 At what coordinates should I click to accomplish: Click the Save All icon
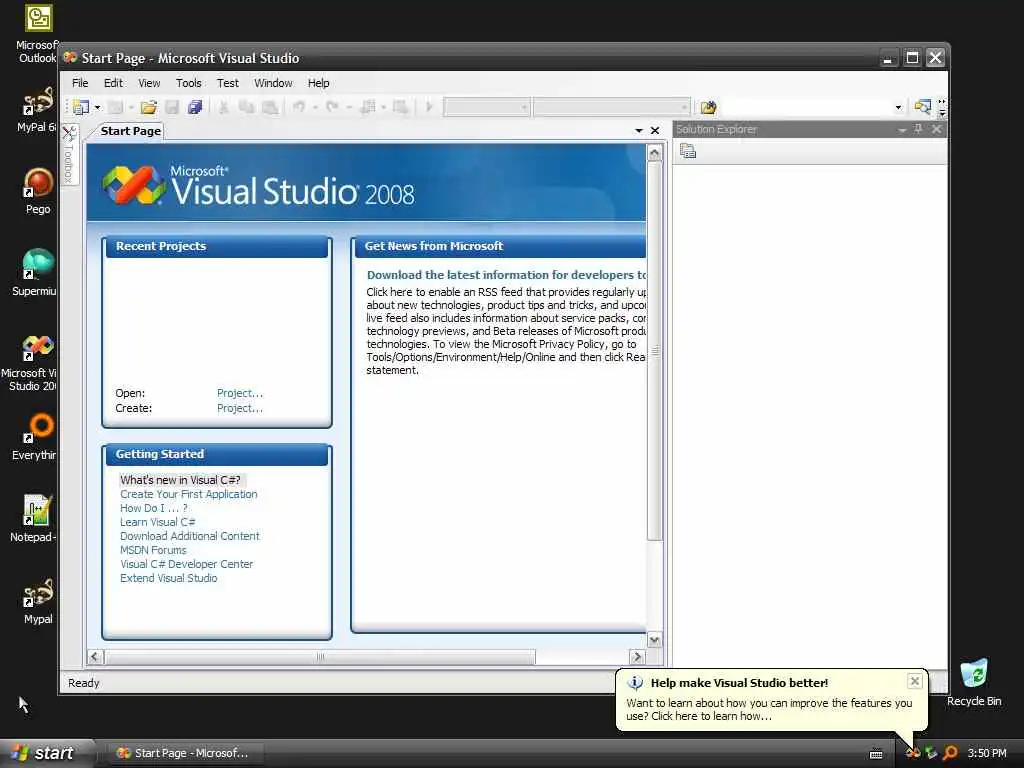pyautogui.click(x=195, y=107)
